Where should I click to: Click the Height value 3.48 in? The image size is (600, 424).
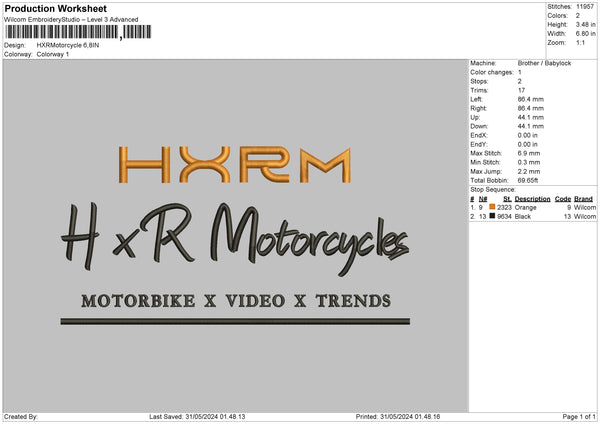pyautogui.click(x=586, y=24)
